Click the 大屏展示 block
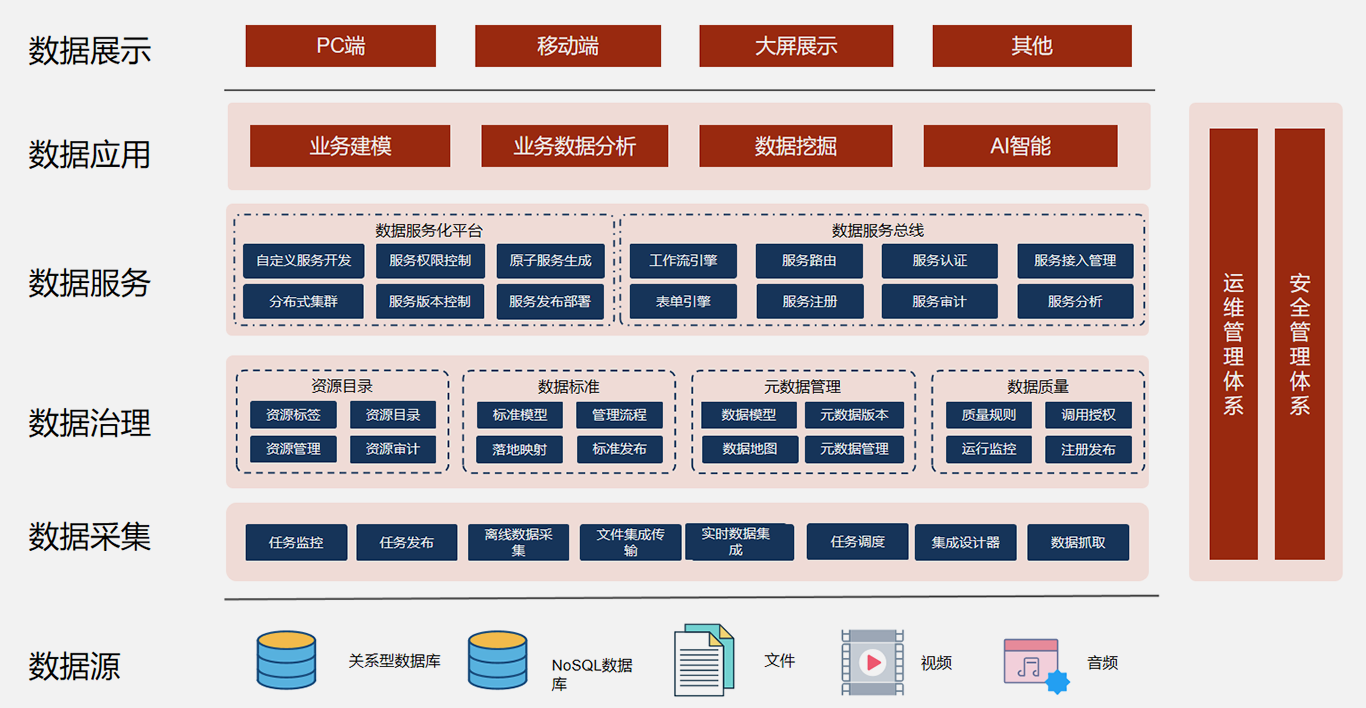The image size is (1366, 708). point(795,46)
